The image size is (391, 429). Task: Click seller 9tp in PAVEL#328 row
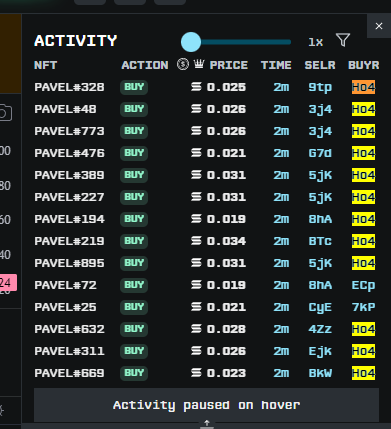pos(320,87)
